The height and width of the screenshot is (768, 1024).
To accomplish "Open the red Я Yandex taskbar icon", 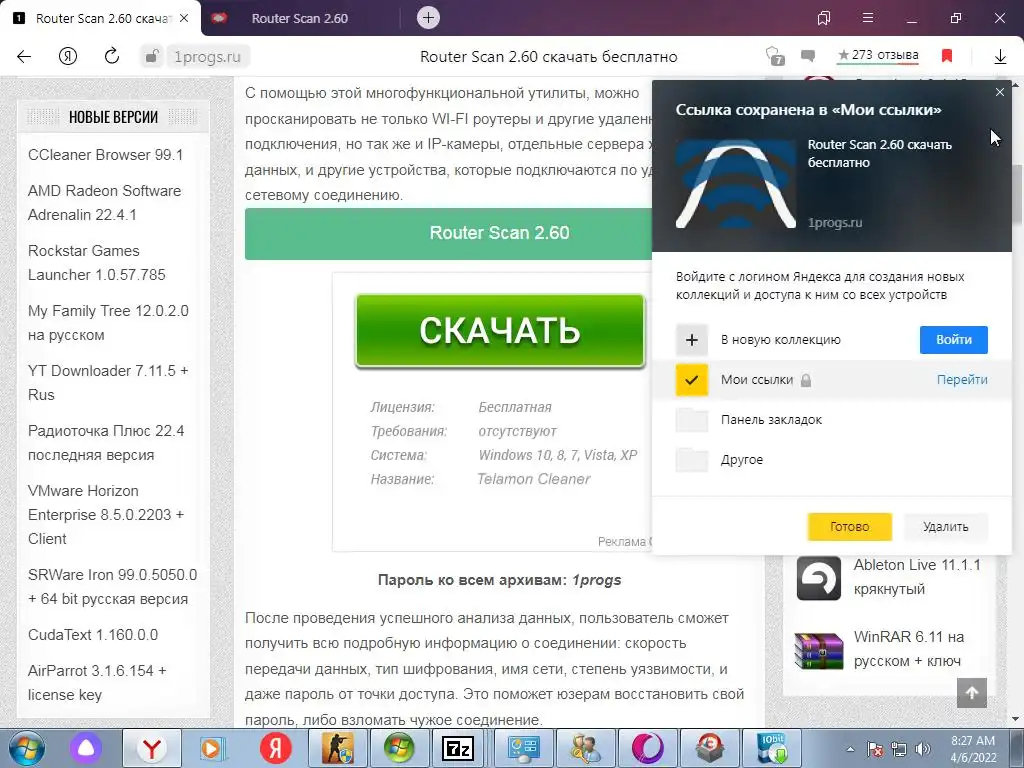I will coord(275,748).
